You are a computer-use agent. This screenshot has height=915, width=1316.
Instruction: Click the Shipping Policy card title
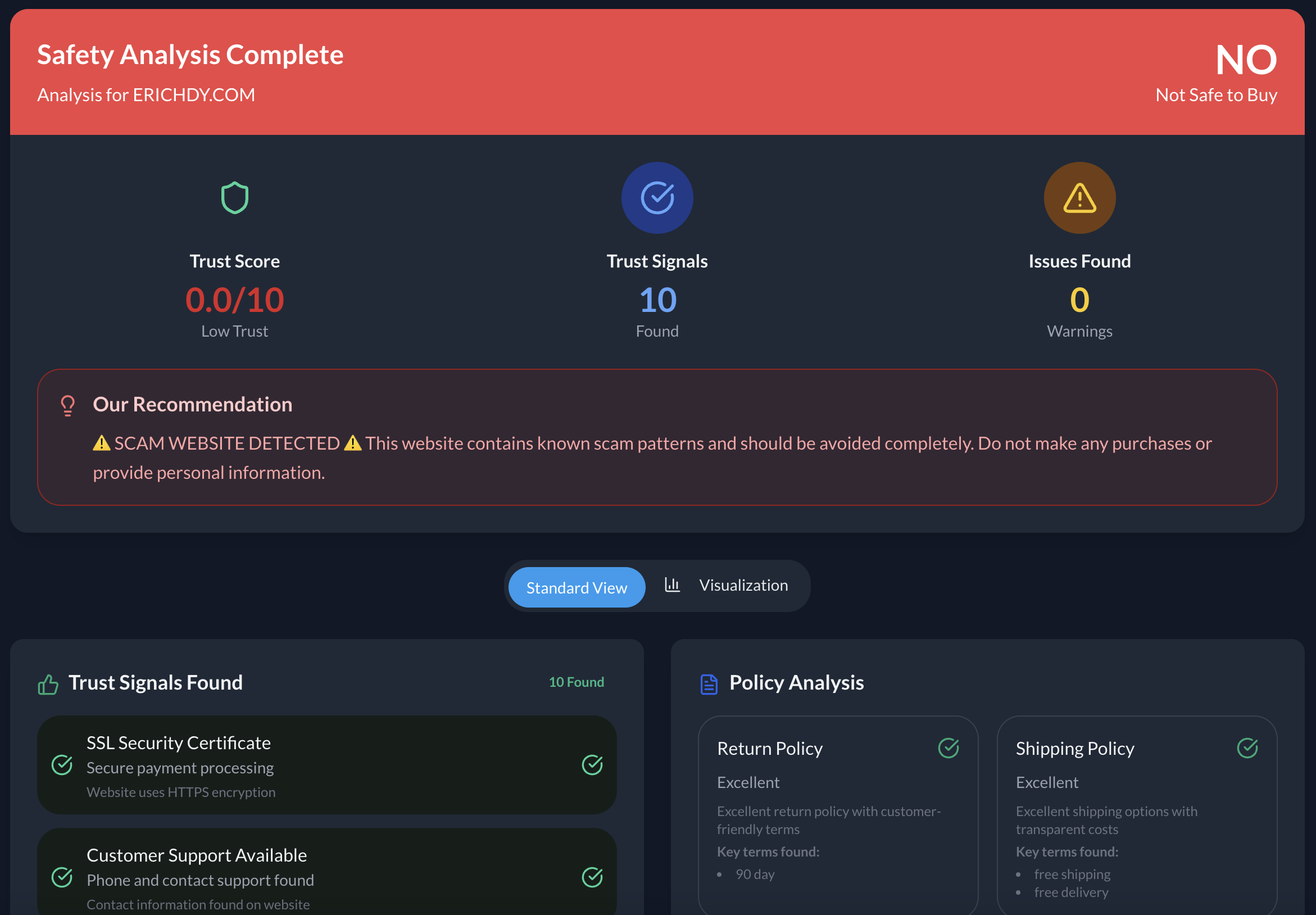[1075, 749]
